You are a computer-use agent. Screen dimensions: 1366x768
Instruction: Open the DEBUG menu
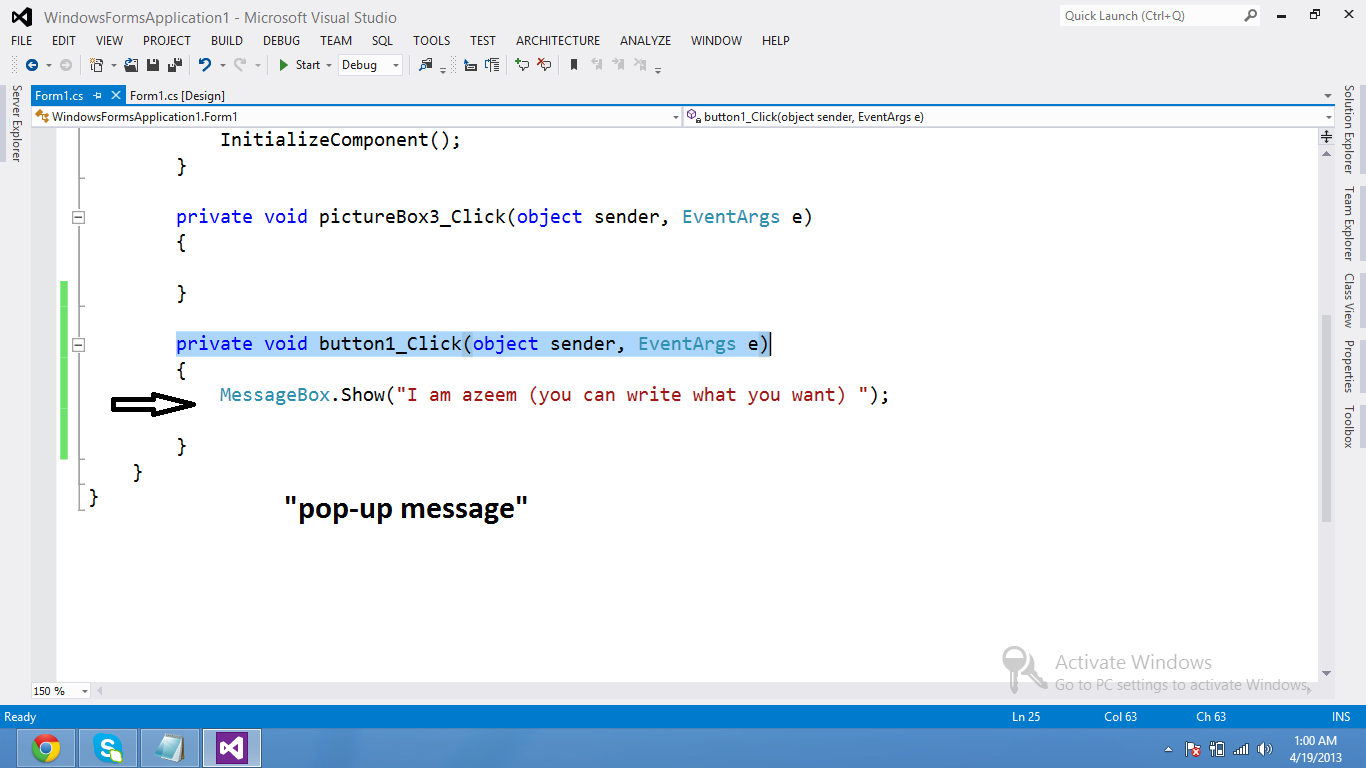281,41
